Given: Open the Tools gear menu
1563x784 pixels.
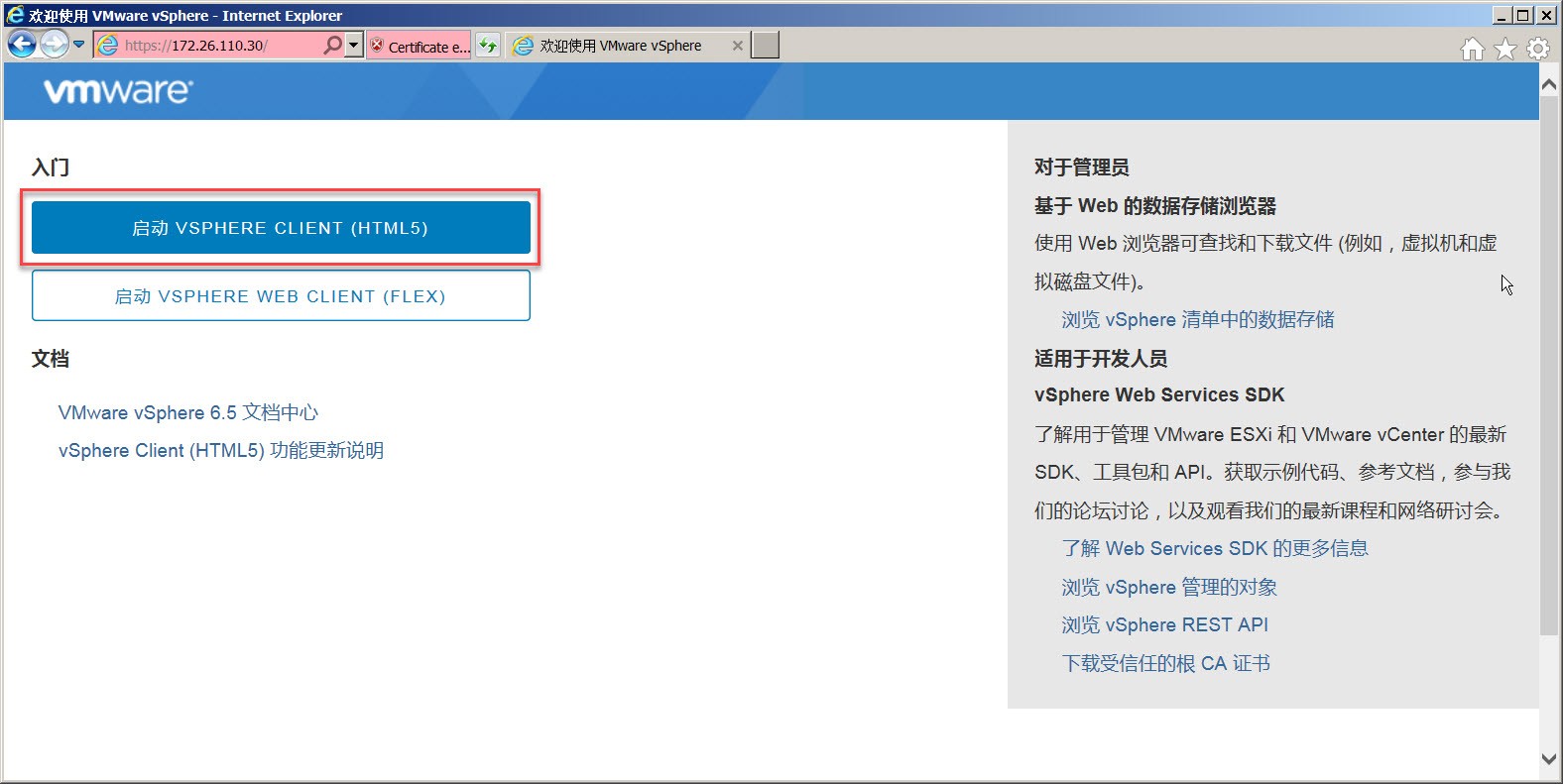Looking at the screenshot, I should (1538, 49).
